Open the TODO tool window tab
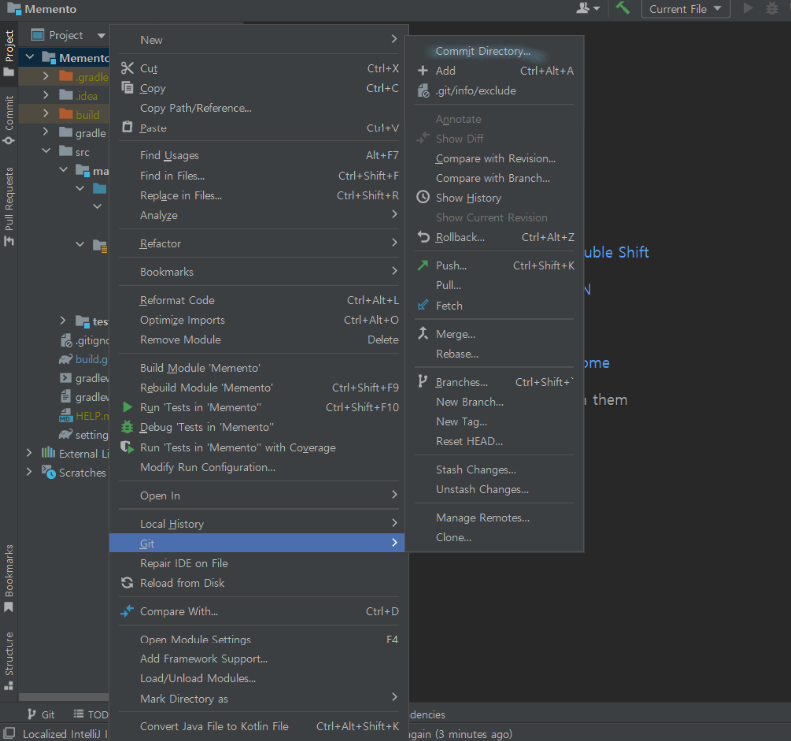Viewport: 791px width, 741px height. [91, 714]
